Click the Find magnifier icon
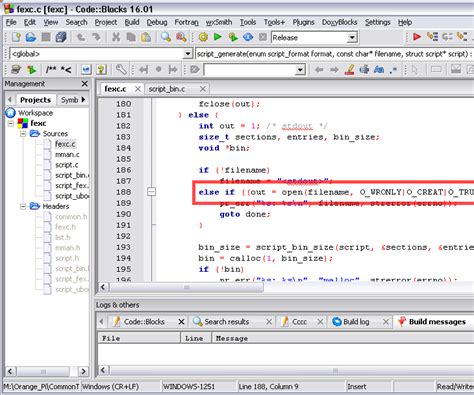 click(166, 37)
